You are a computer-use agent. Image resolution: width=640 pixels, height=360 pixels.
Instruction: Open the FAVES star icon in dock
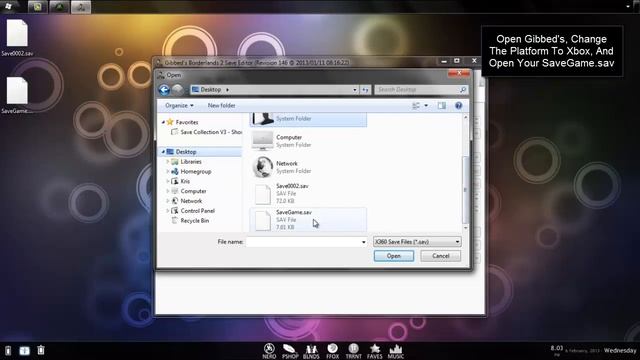coord(375,351)
